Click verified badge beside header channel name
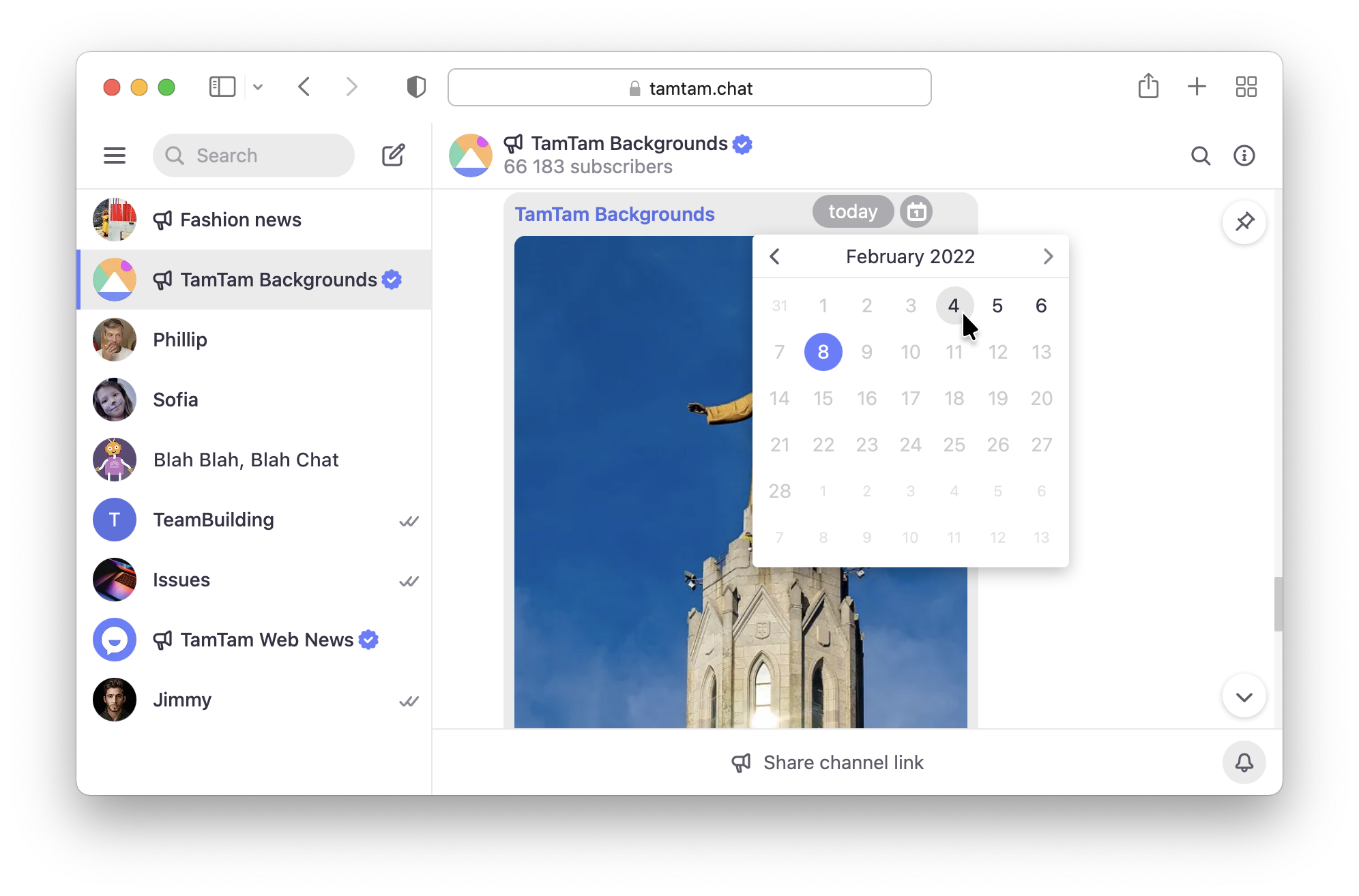The width and height of the screenshot is (1359, 896). pos(742,144)
